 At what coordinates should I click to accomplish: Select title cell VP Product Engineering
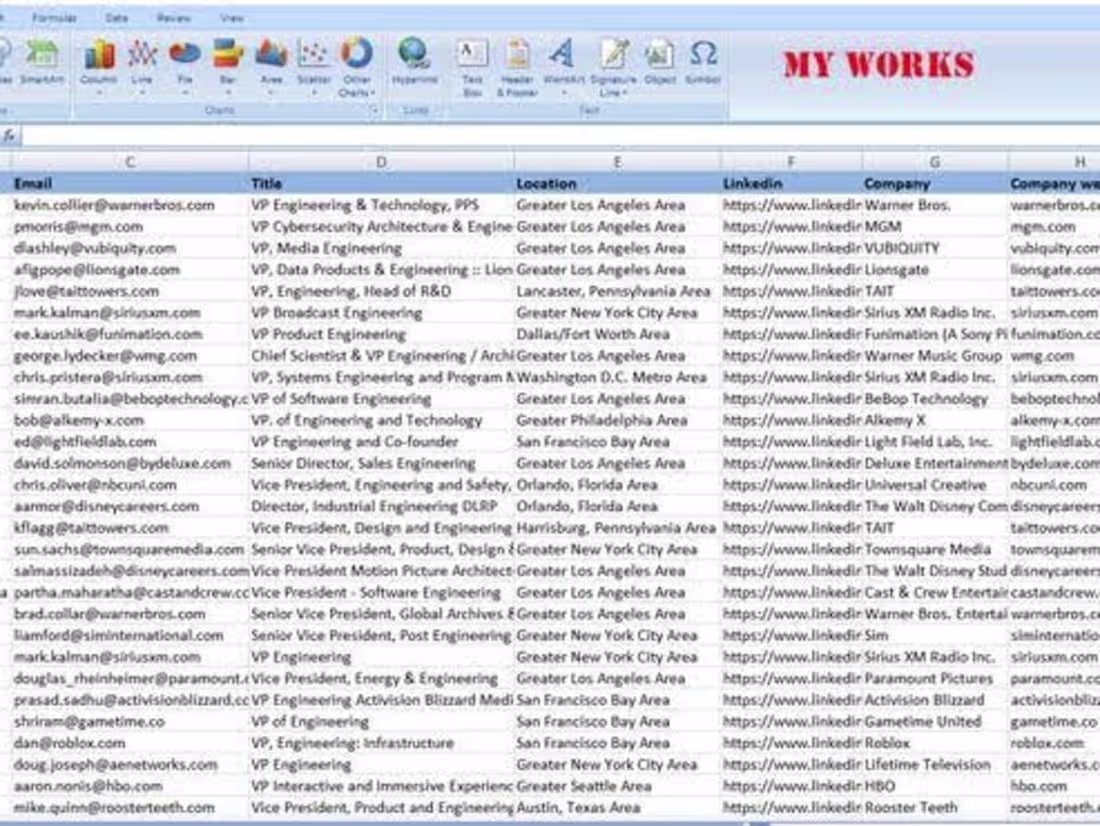(x=381, y=334)
